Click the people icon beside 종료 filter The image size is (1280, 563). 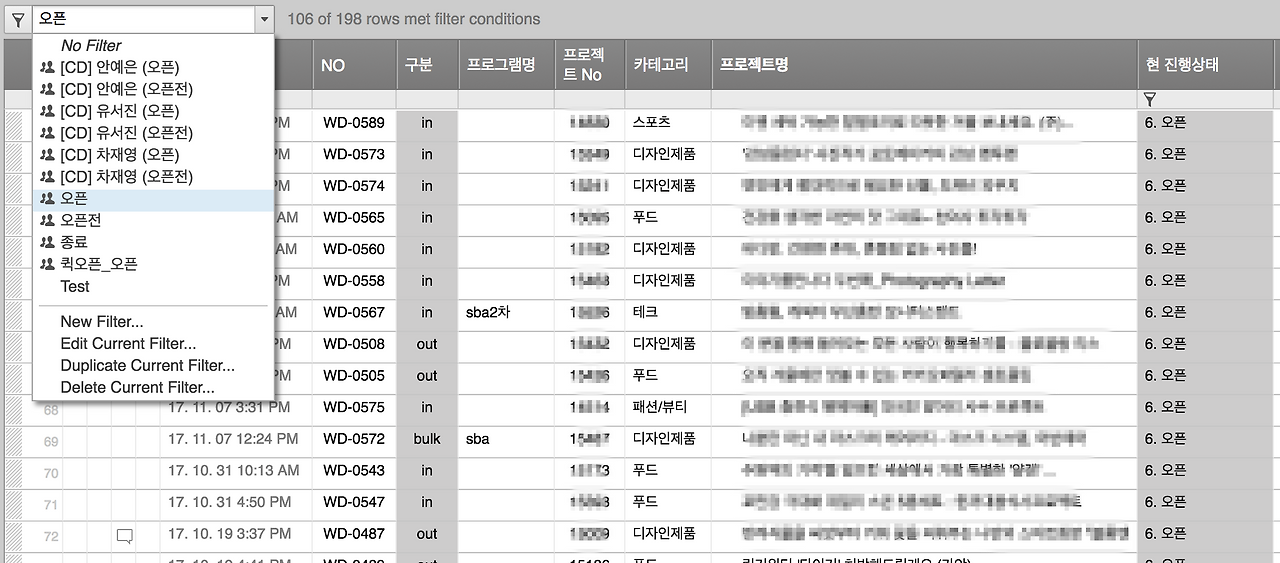point(47,243)
